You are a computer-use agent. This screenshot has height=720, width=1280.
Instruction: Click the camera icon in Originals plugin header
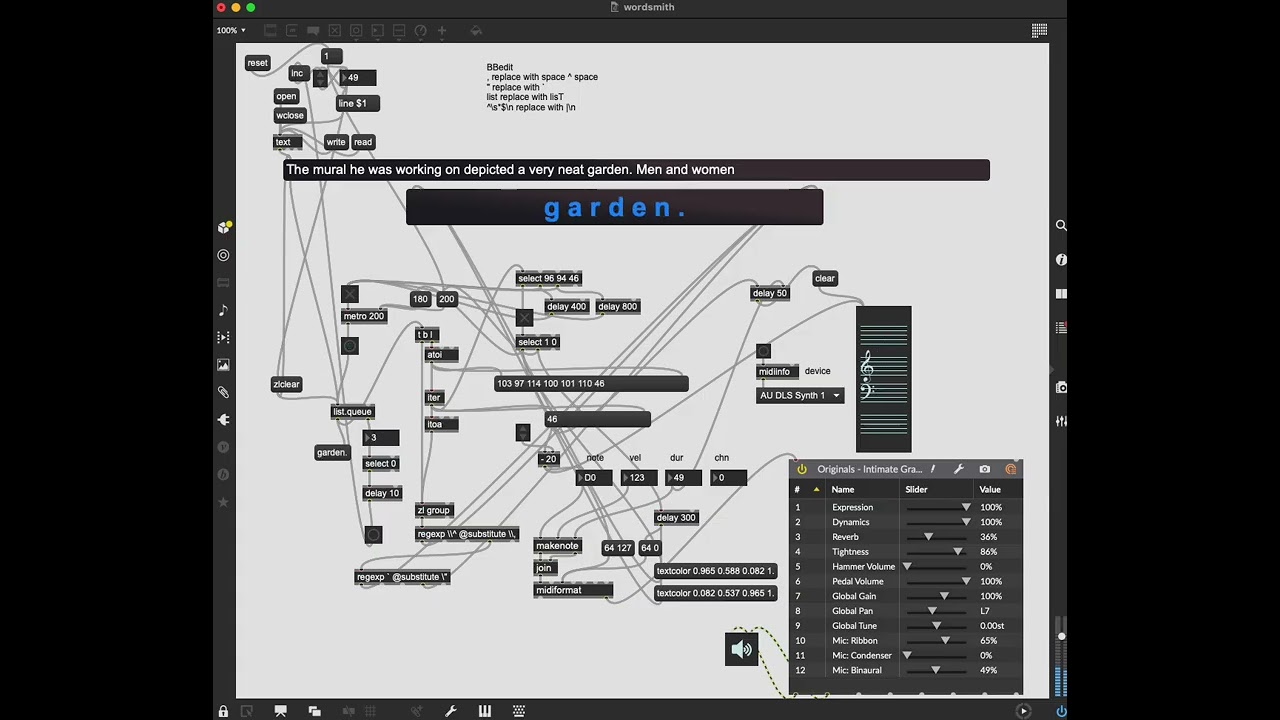click(x=985, y=469)
